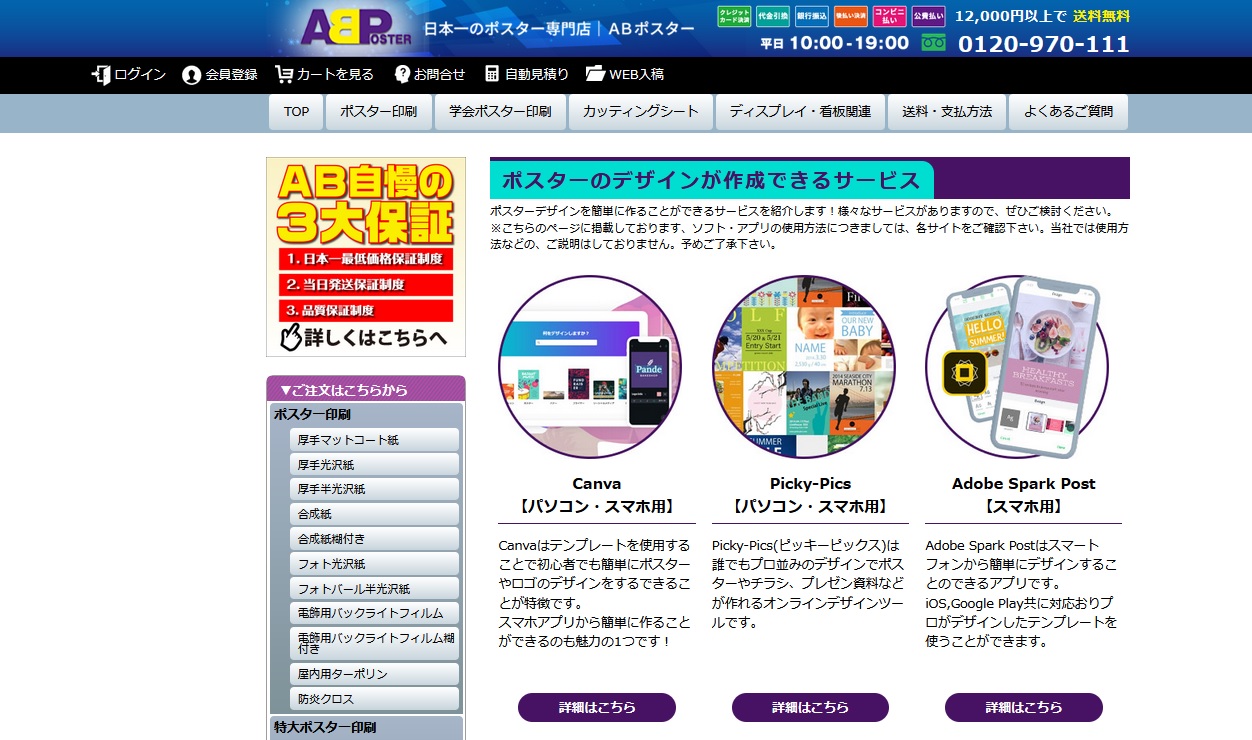Image resolution: width=1252 pixels, height=740 pixels.
Task: Select 合成紙 in the sidebar
Action: pyautogui.click(x=374, y=514)
